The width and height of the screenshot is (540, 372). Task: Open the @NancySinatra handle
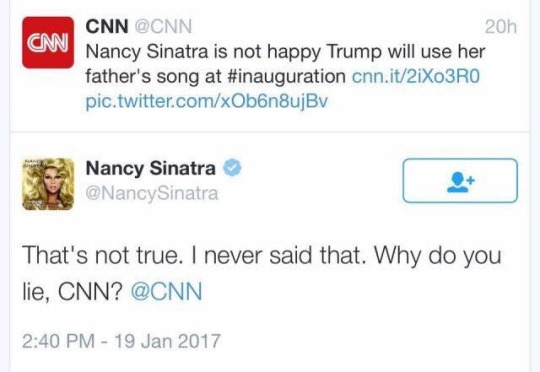click(x=152, y=194)
